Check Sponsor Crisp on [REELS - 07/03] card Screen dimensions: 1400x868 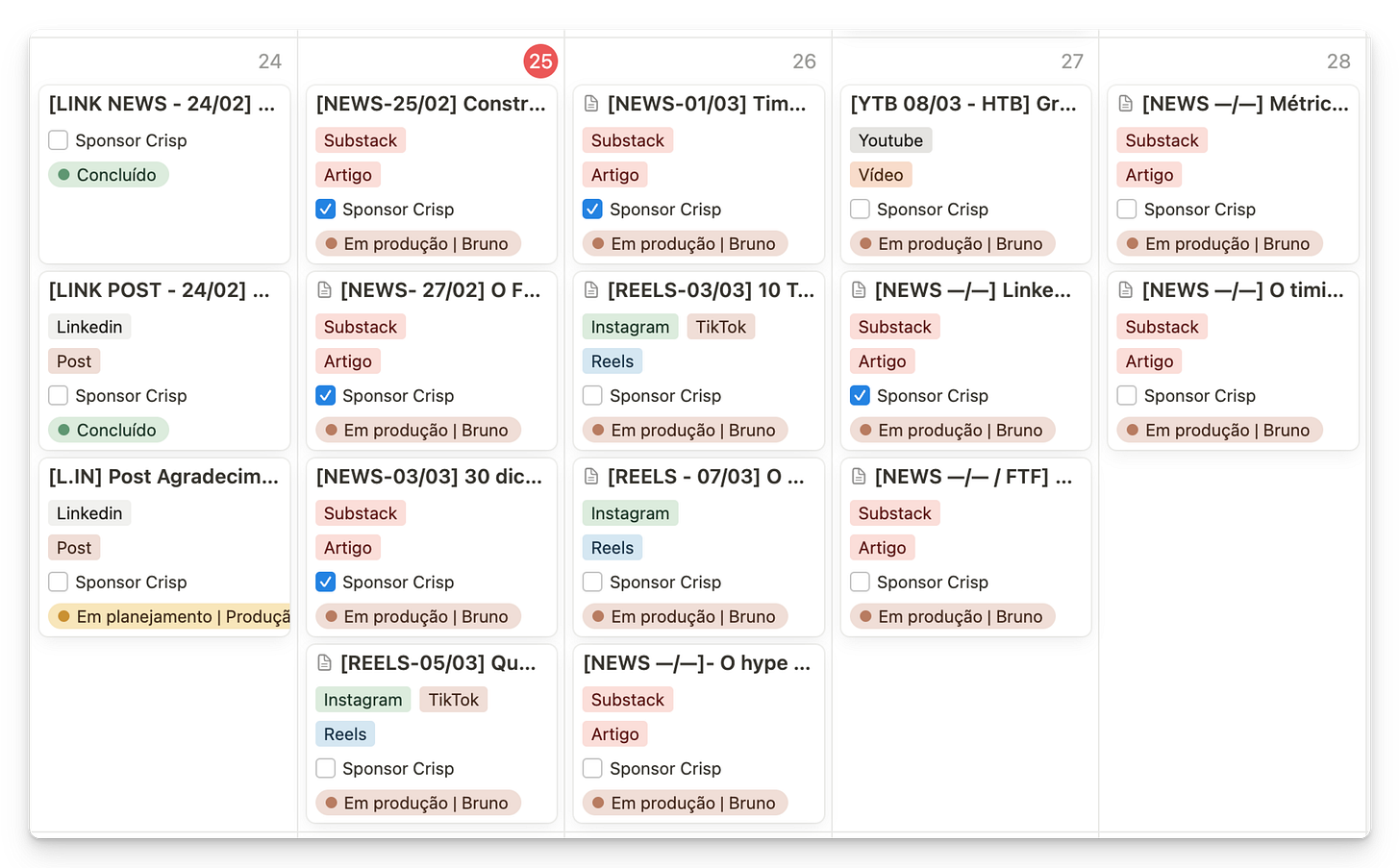click(x=592, y=583)
